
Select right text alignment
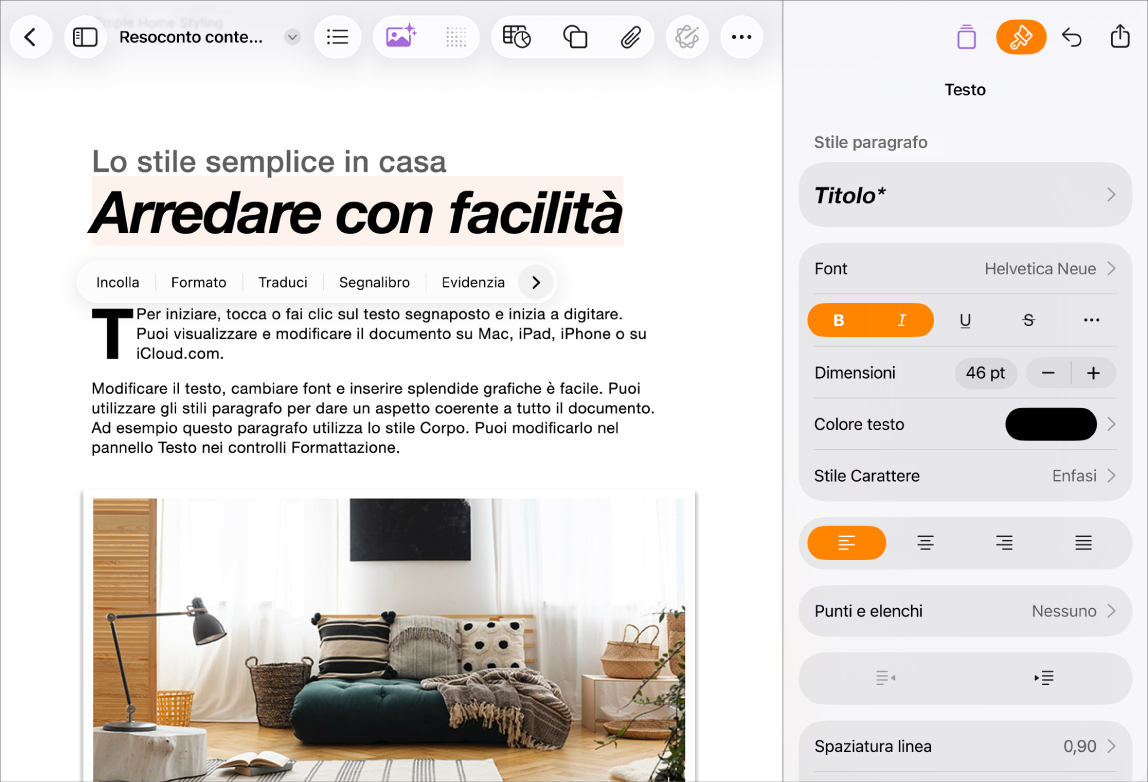click(x=1004, y=543)
